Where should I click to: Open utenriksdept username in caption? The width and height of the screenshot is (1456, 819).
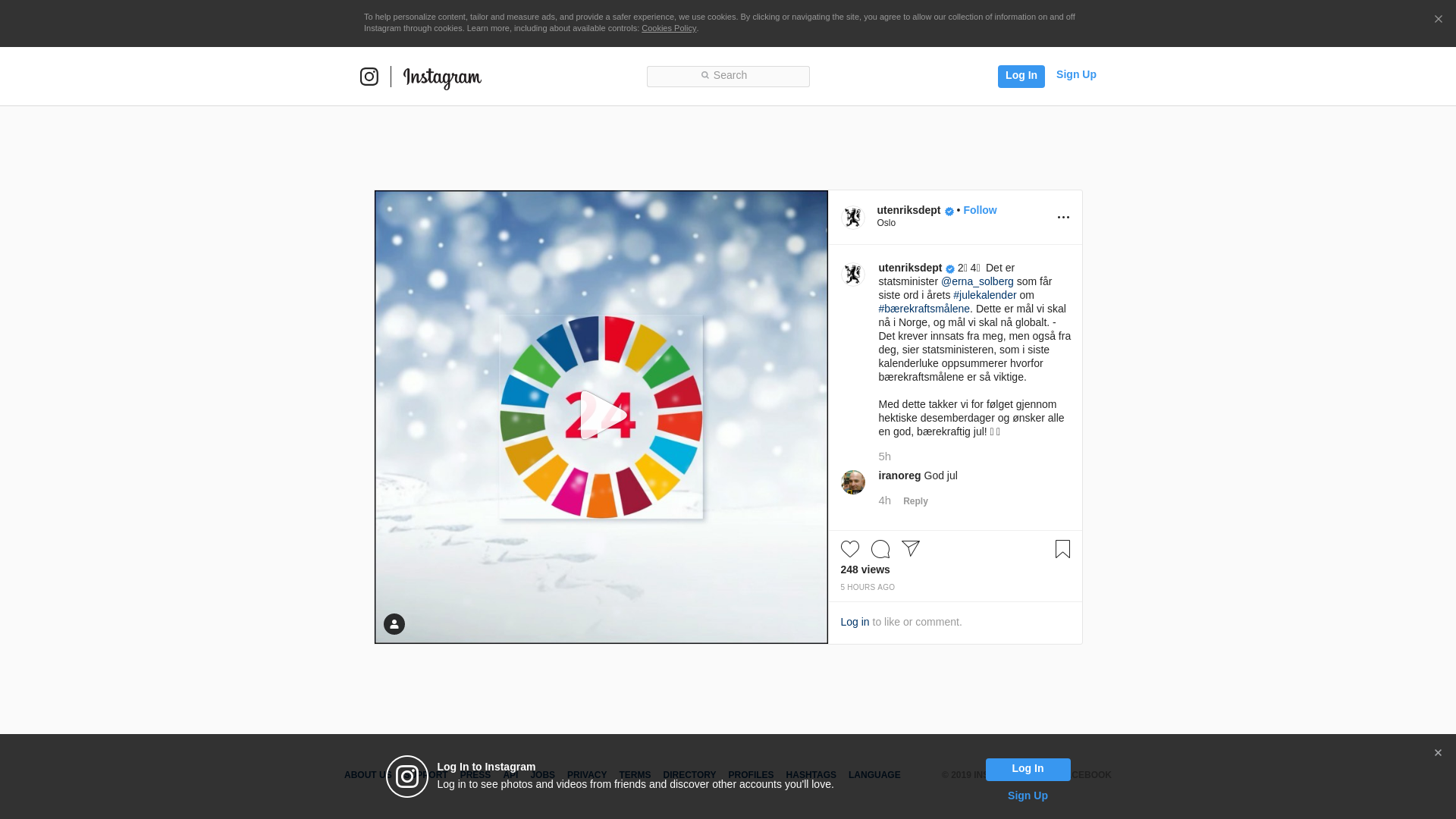910,268
